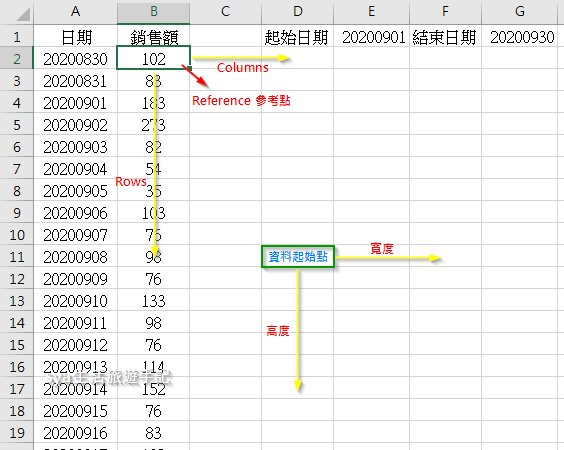Select row 1 header
This screenshot has width=564, height=450.
17,37
